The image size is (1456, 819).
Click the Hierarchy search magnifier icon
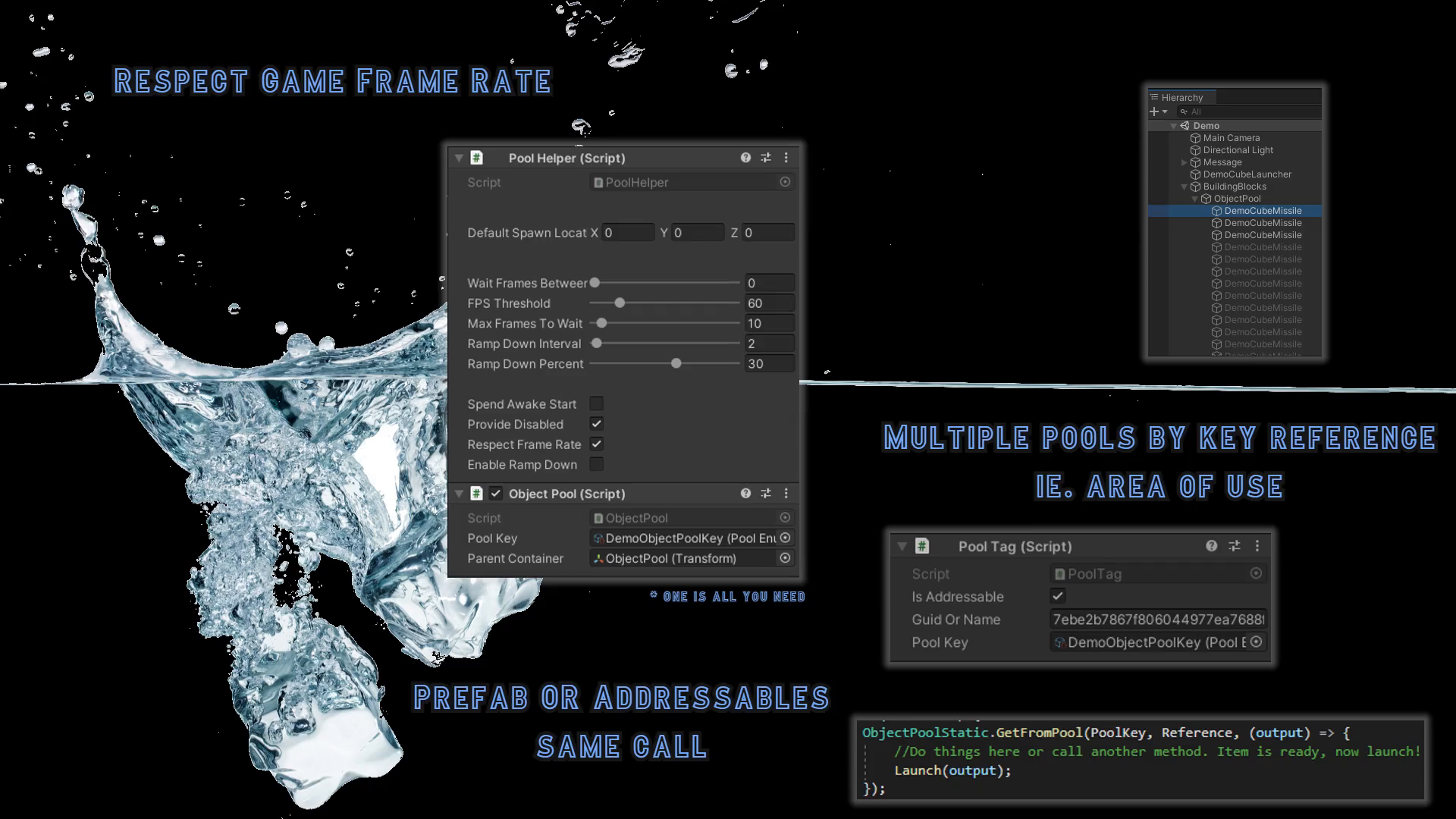pos(1184,111)
